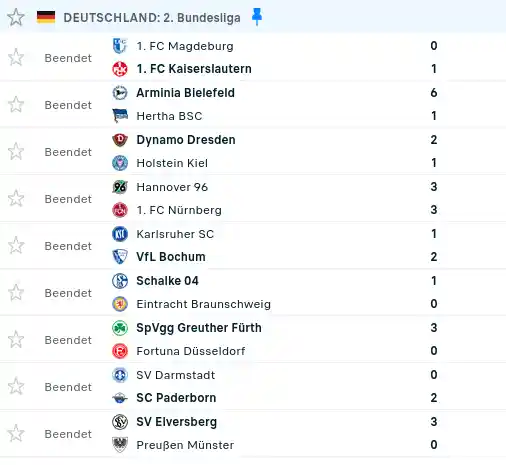The width and height of the screenshot is (506, 465).
Task: Click the Schalke 04 crest
Action: coord(120,281)
